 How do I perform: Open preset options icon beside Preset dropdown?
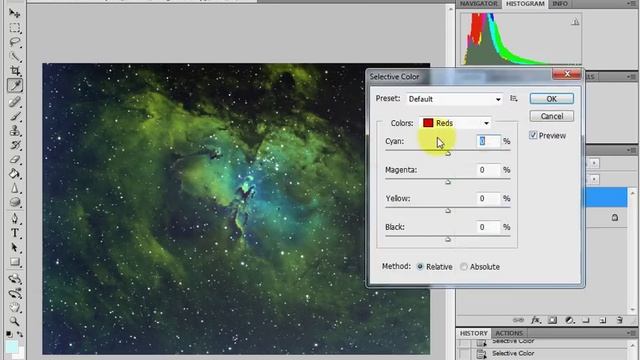[x=513, y=98]
